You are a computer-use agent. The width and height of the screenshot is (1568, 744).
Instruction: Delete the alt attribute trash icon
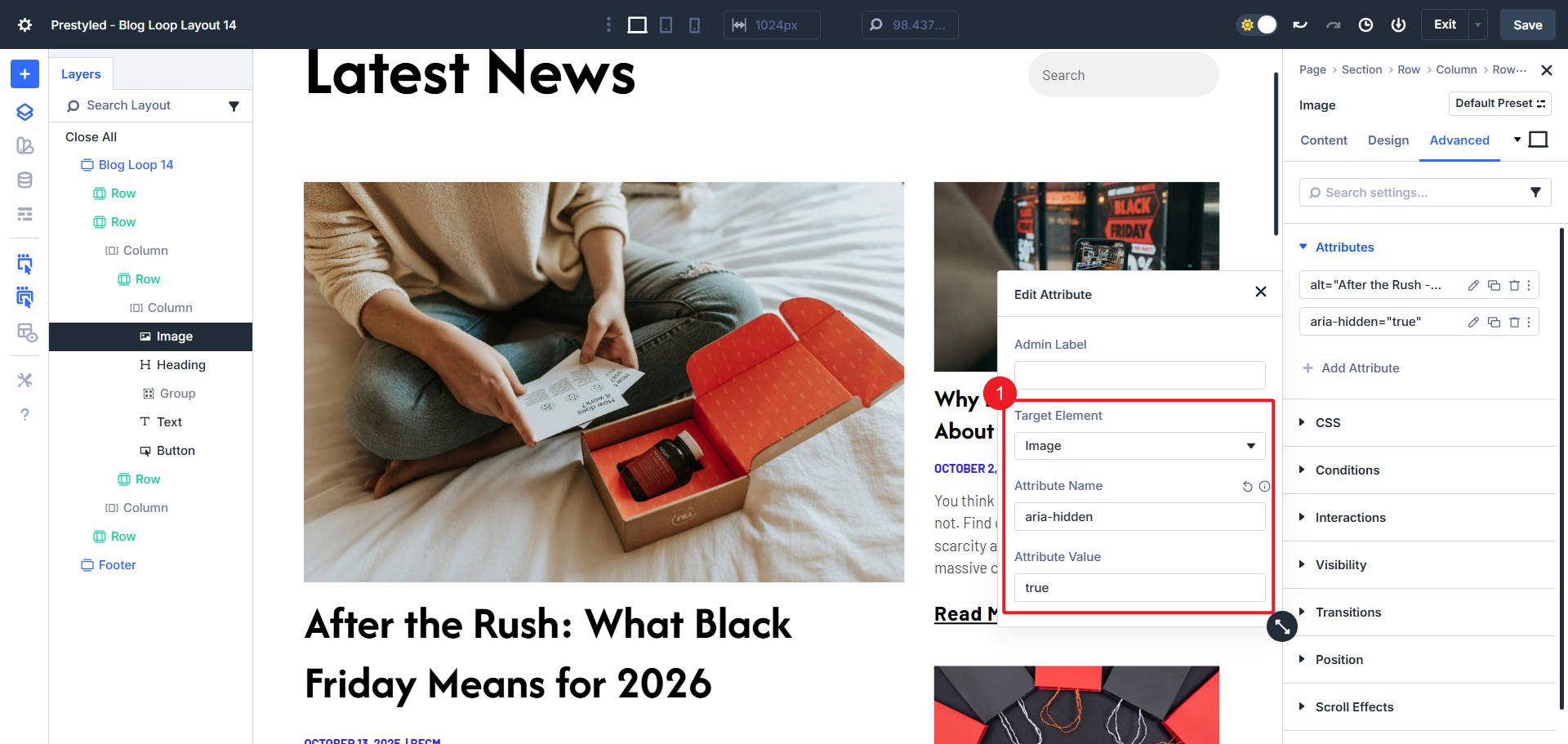click(x=1514, y=285)
